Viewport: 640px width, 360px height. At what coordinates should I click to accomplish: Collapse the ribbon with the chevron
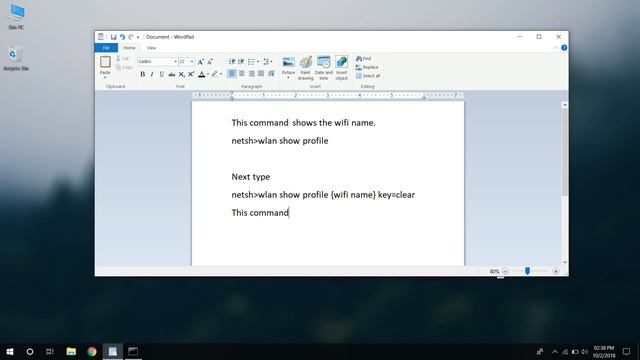[x=556, y=48]
